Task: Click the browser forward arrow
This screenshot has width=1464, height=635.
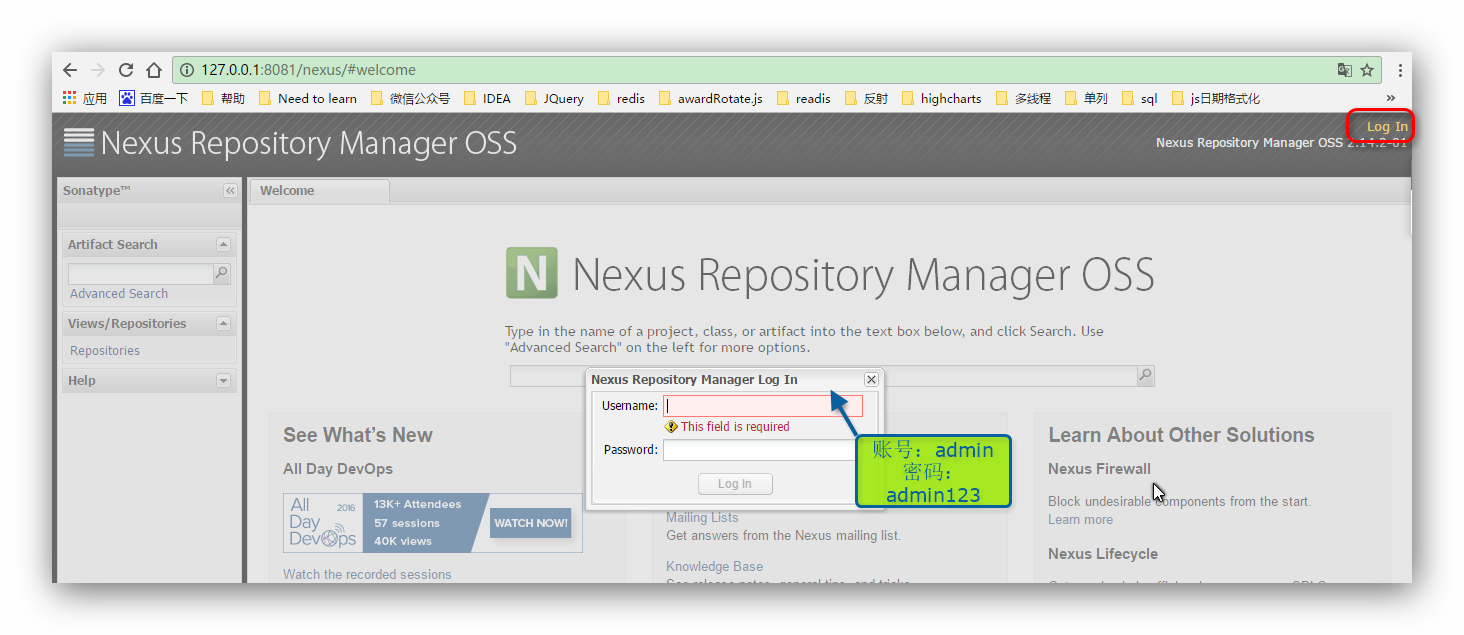Action: tap(98, 70)
